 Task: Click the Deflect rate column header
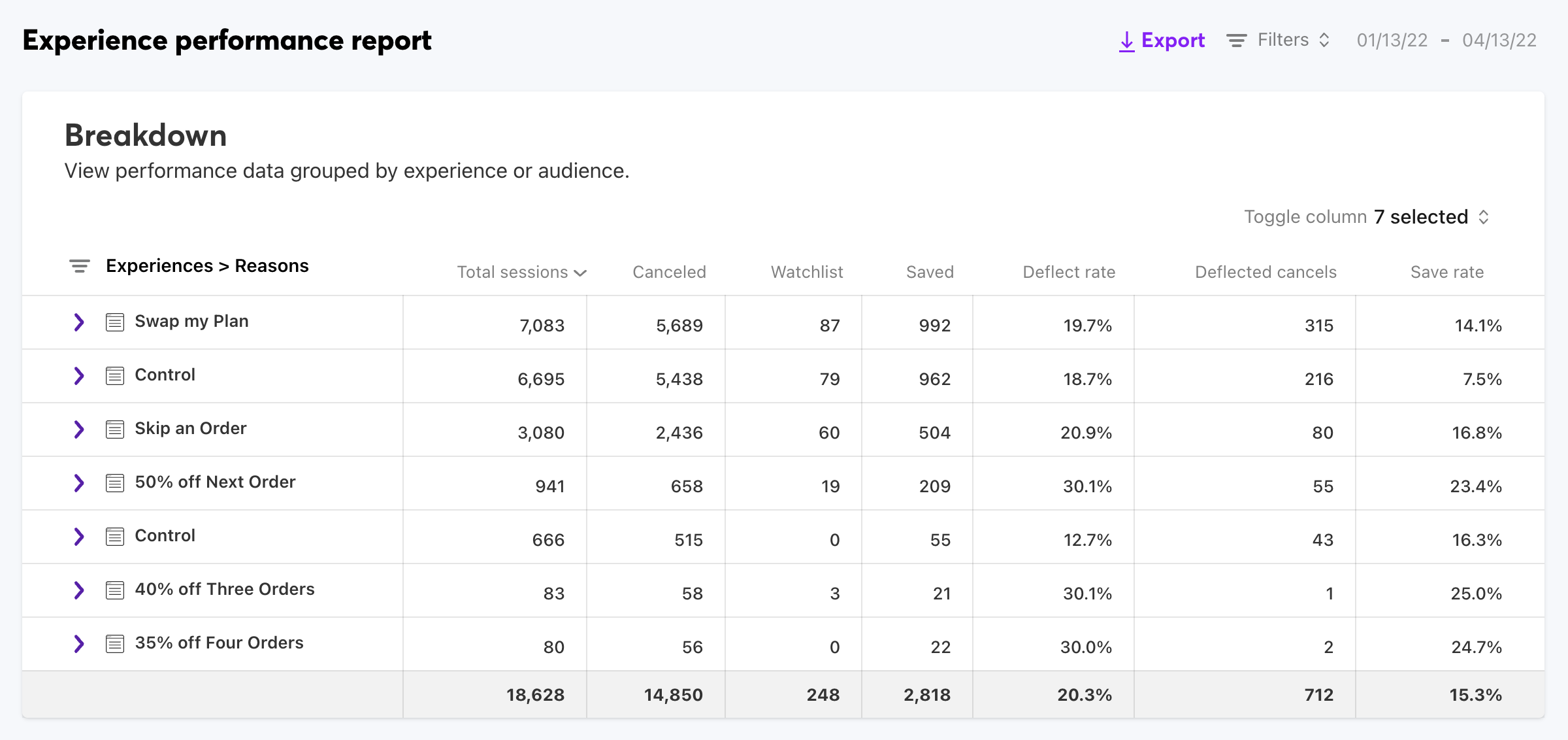click(1069, 272)
